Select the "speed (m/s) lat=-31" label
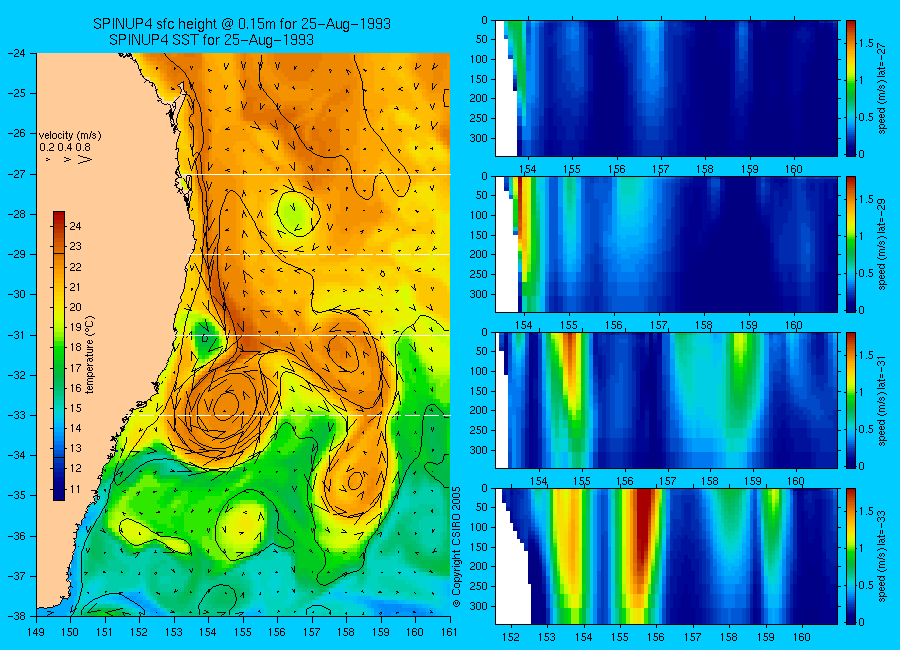The height and width of the screenshot is (650, 900). tap(883, 401)
